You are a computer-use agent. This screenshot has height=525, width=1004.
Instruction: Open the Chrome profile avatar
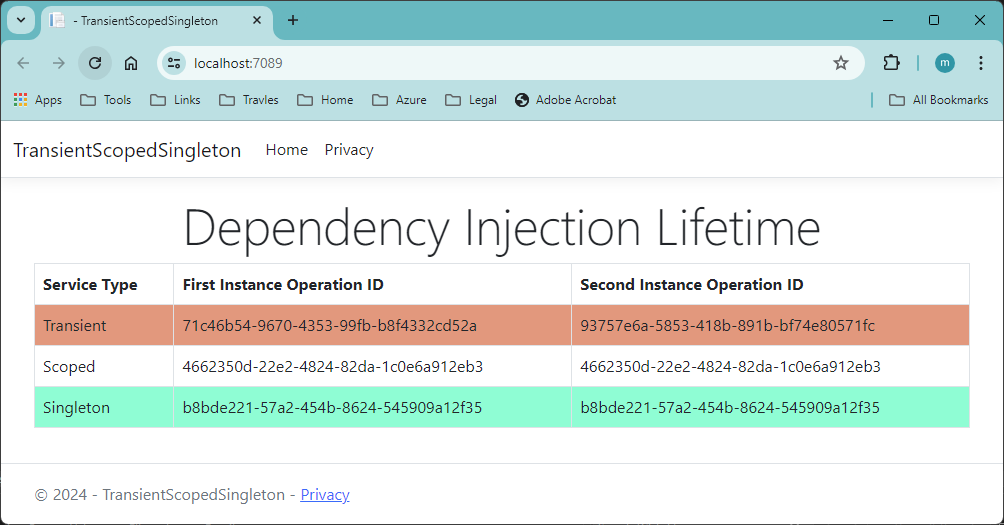coord(945,63)
